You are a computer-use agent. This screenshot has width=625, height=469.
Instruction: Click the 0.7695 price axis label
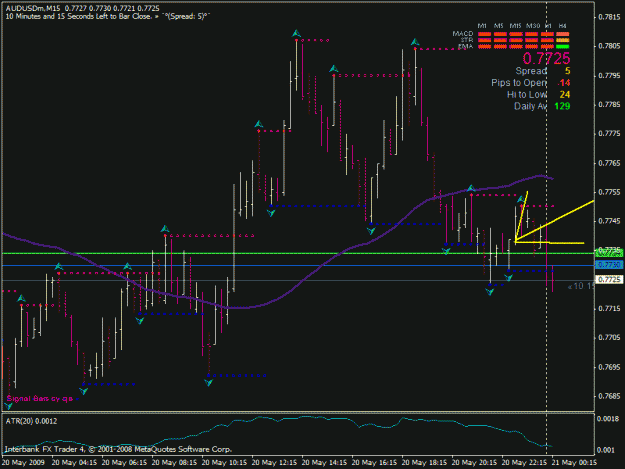click(x=609, y=367)
